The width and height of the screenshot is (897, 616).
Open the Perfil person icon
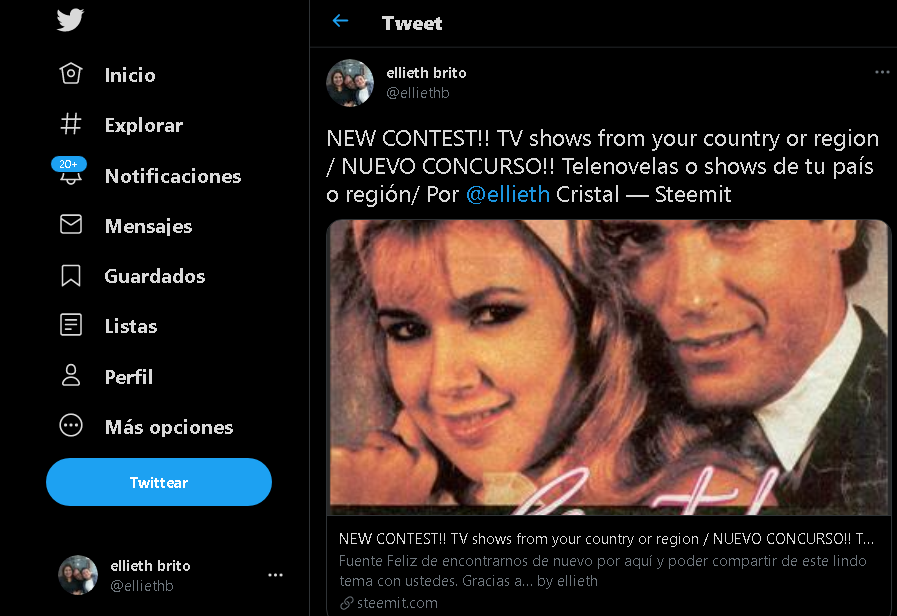pos(71,375)
